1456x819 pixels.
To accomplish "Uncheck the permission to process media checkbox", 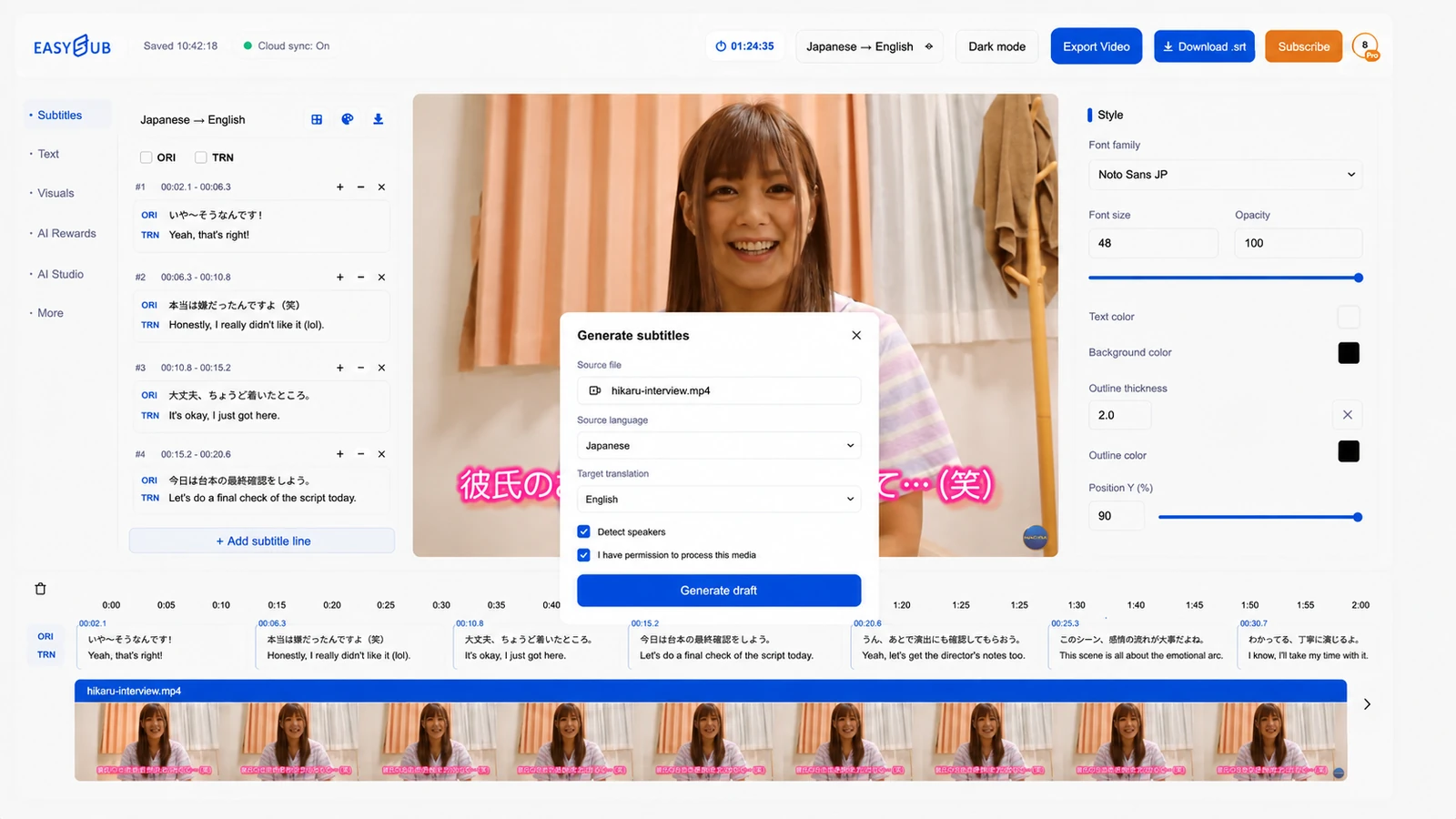I will coord(584,555).
